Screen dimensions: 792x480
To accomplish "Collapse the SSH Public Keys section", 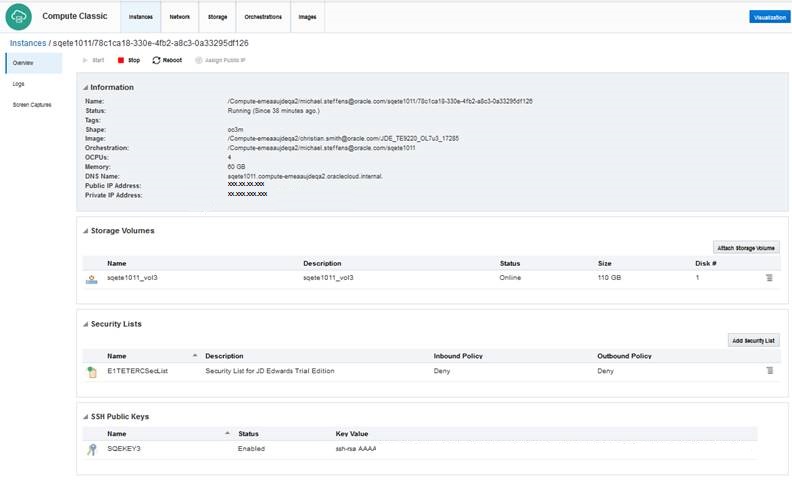I will click(x=85, y=417).
